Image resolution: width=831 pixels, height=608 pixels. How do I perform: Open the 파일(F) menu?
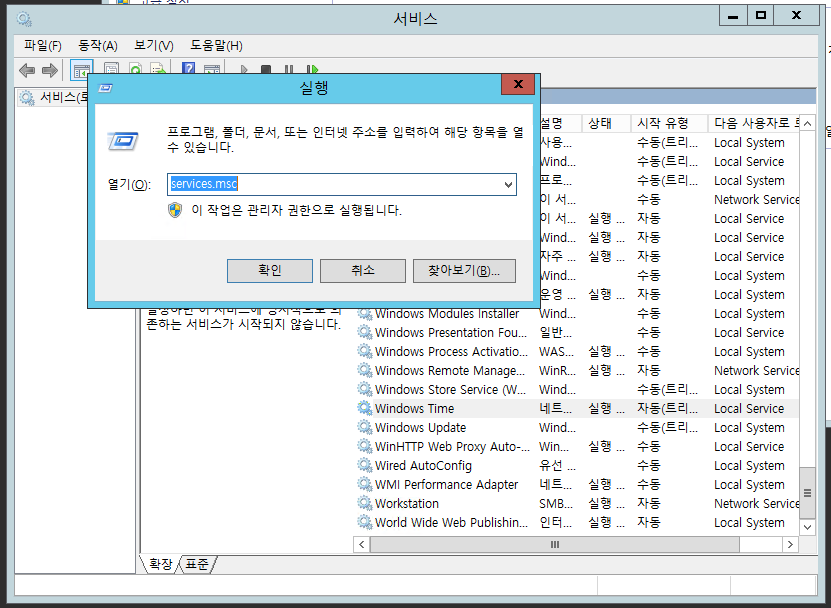42,46
